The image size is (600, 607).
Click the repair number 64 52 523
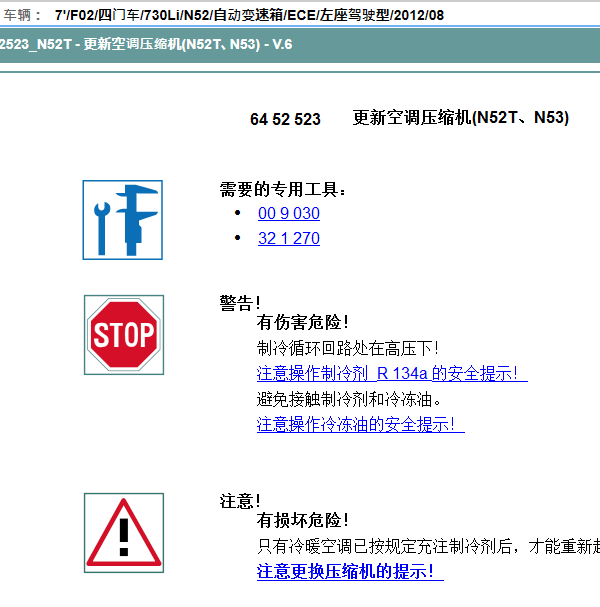[285, 119]
